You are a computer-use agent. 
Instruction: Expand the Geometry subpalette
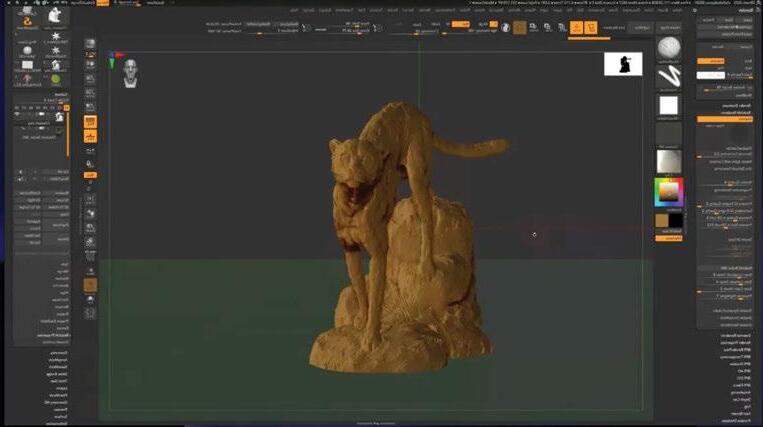[62, 351]
